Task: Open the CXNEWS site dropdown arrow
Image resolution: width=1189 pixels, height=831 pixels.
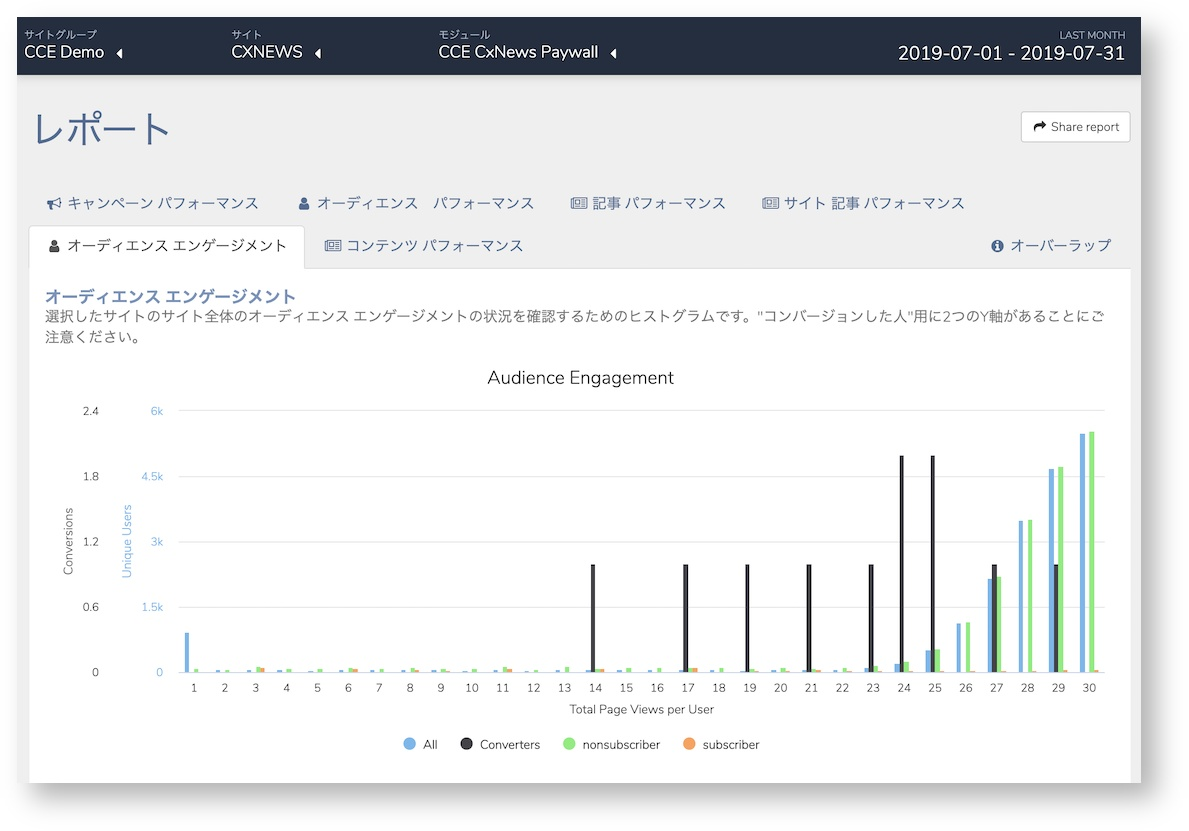Action: [x=318, y=53]
